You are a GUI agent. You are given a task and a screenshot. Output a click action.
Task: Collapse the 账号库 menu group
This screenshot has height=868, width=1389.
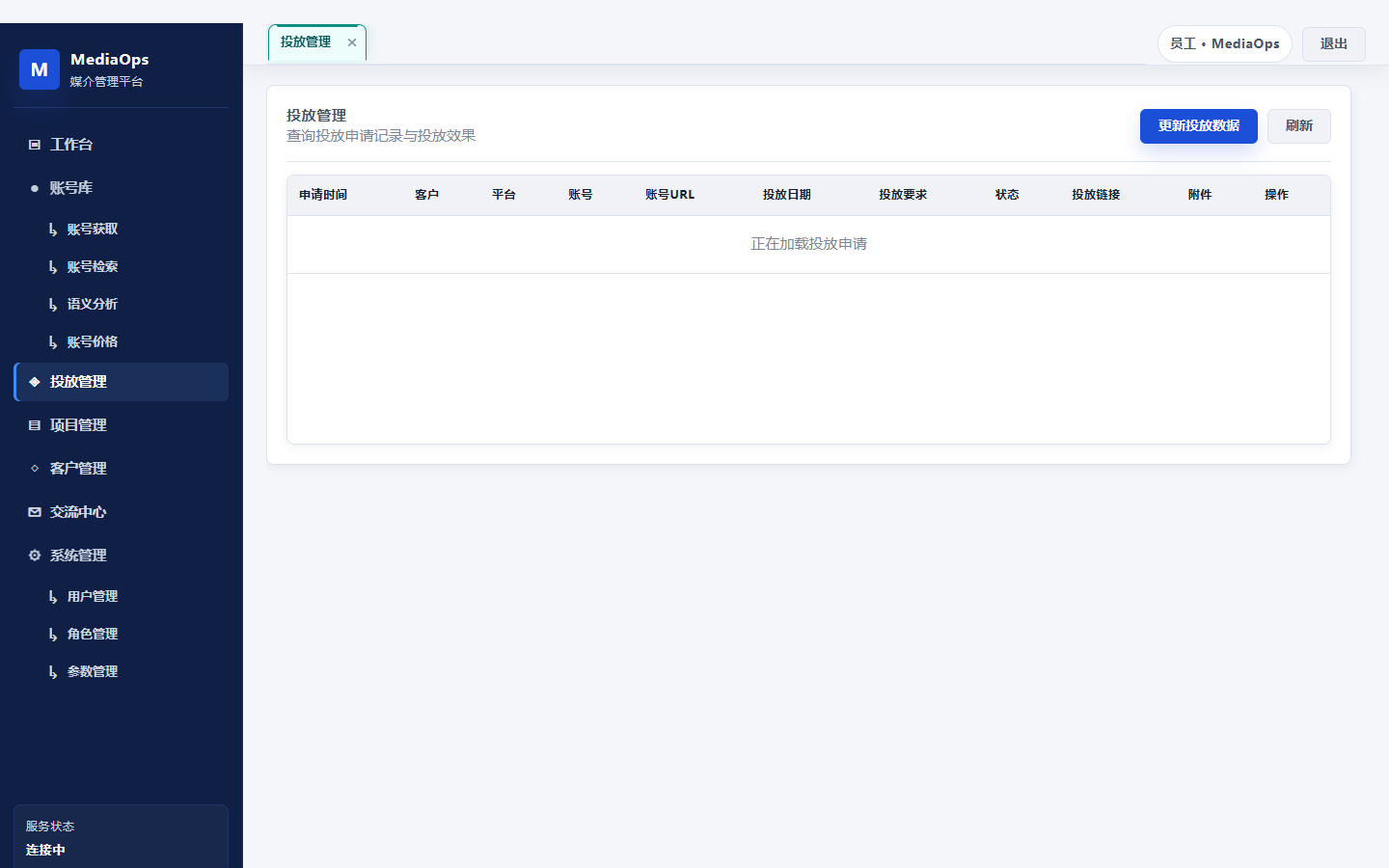(x=122, y=188)
